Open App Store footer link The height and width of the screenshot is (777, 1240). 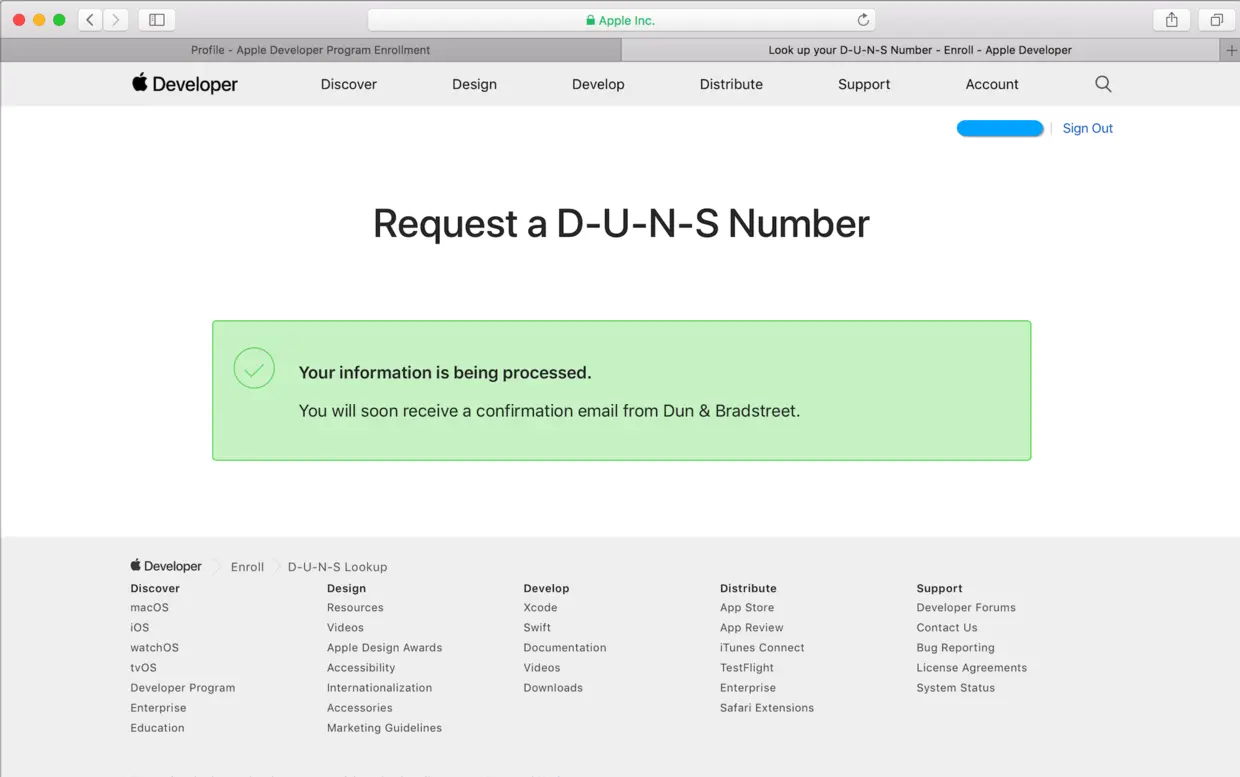coord(747,608)
